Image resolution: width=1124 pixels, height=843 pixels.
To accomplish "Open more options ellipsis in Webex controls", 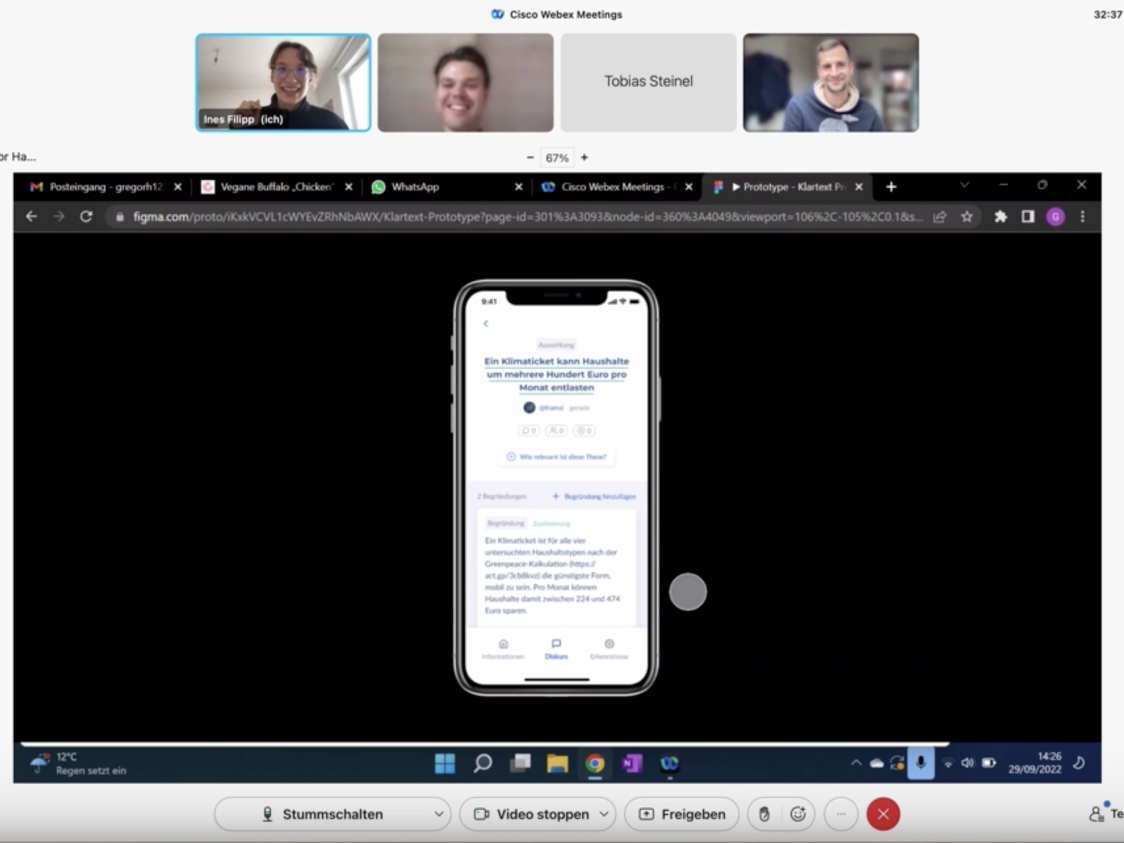I will point(841,814).
